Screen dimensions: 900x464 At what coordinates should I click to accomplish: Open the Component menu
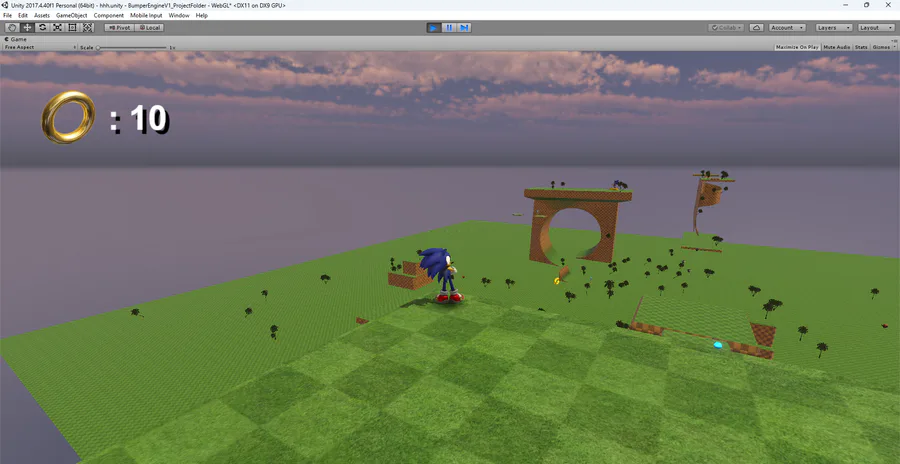[108, 16]
